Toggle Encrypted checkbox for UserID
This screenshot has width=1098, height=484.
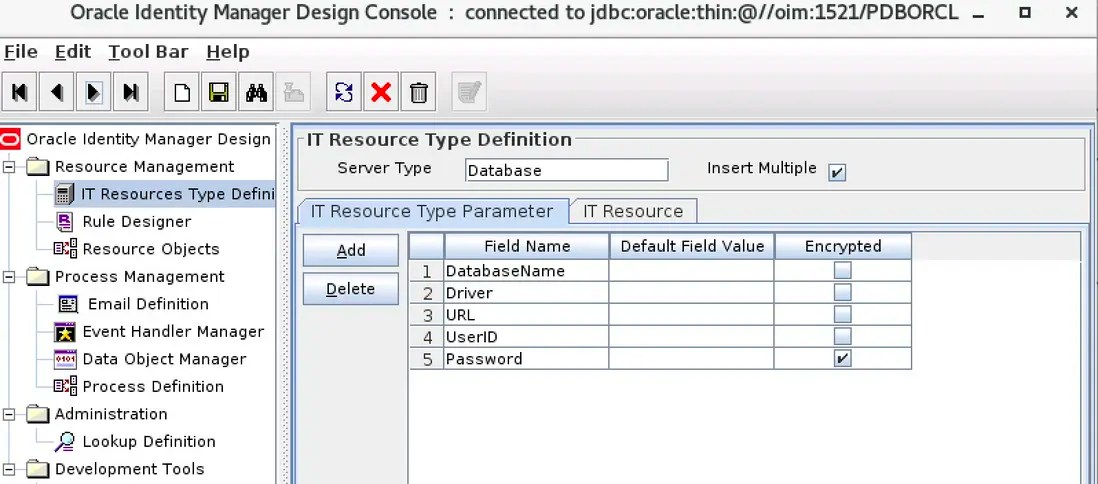[x=842, y=336]
